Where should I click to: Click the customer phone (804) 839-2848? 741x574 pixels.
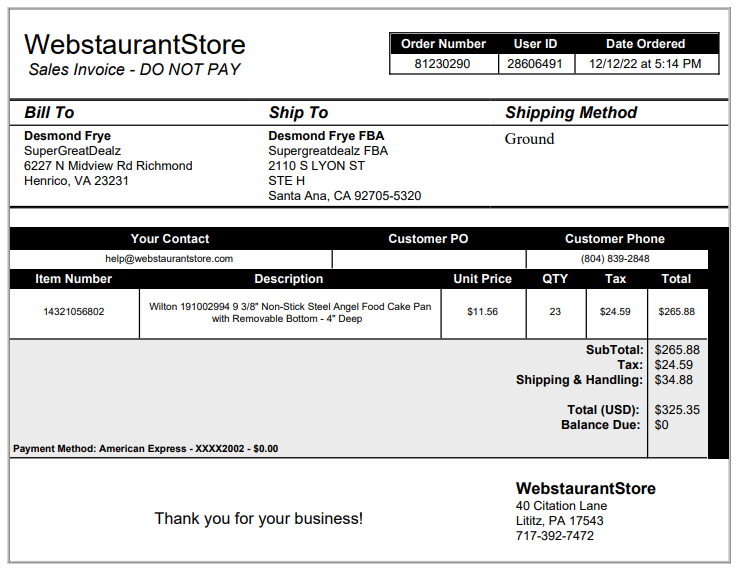click(615, 259)
